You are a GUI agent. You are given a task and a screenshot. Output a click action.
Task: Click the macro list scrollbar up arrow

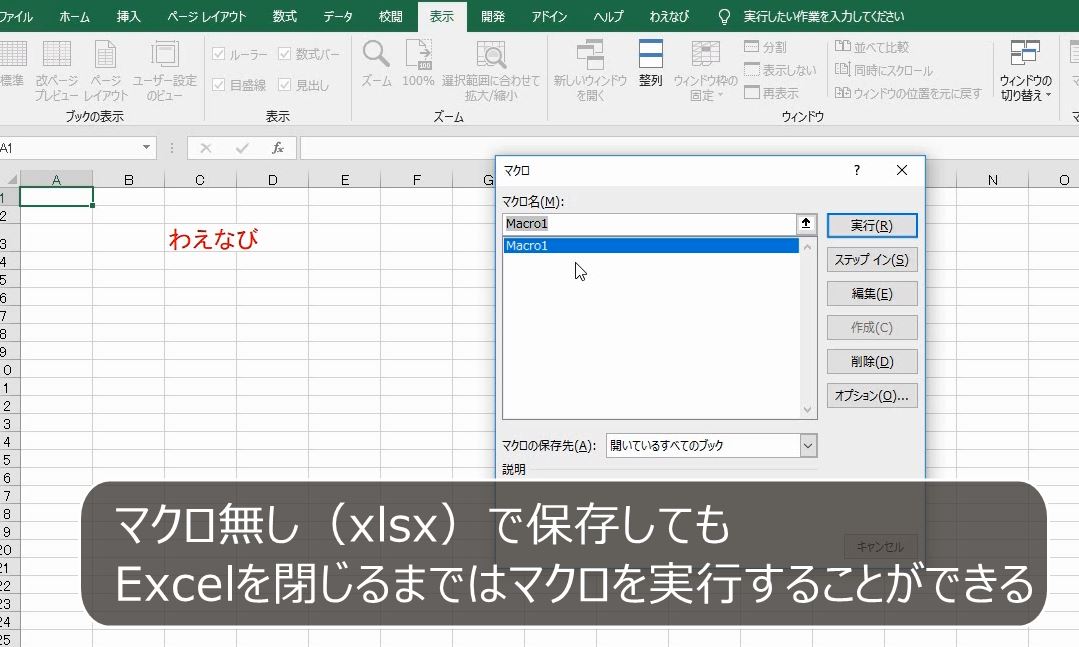(x=808, y=246)
